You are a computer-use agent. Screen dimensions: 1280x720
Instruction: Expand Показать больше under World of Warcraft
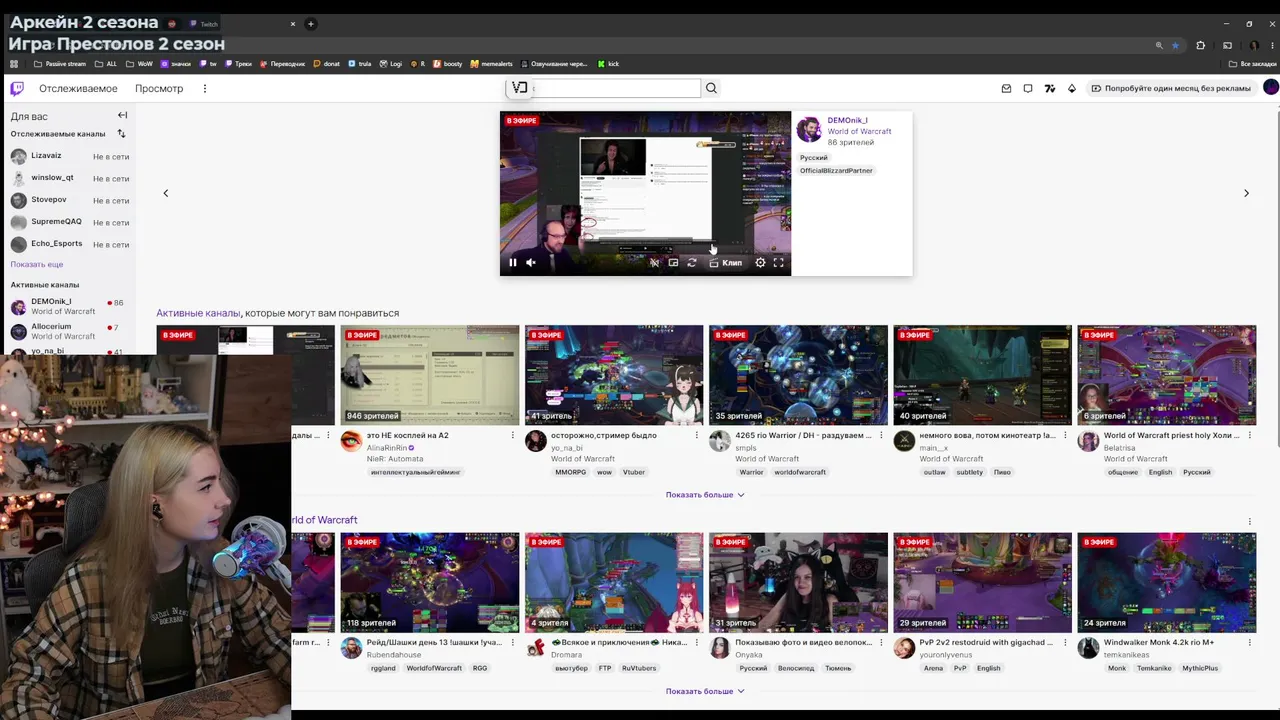[x=705, y=691]
